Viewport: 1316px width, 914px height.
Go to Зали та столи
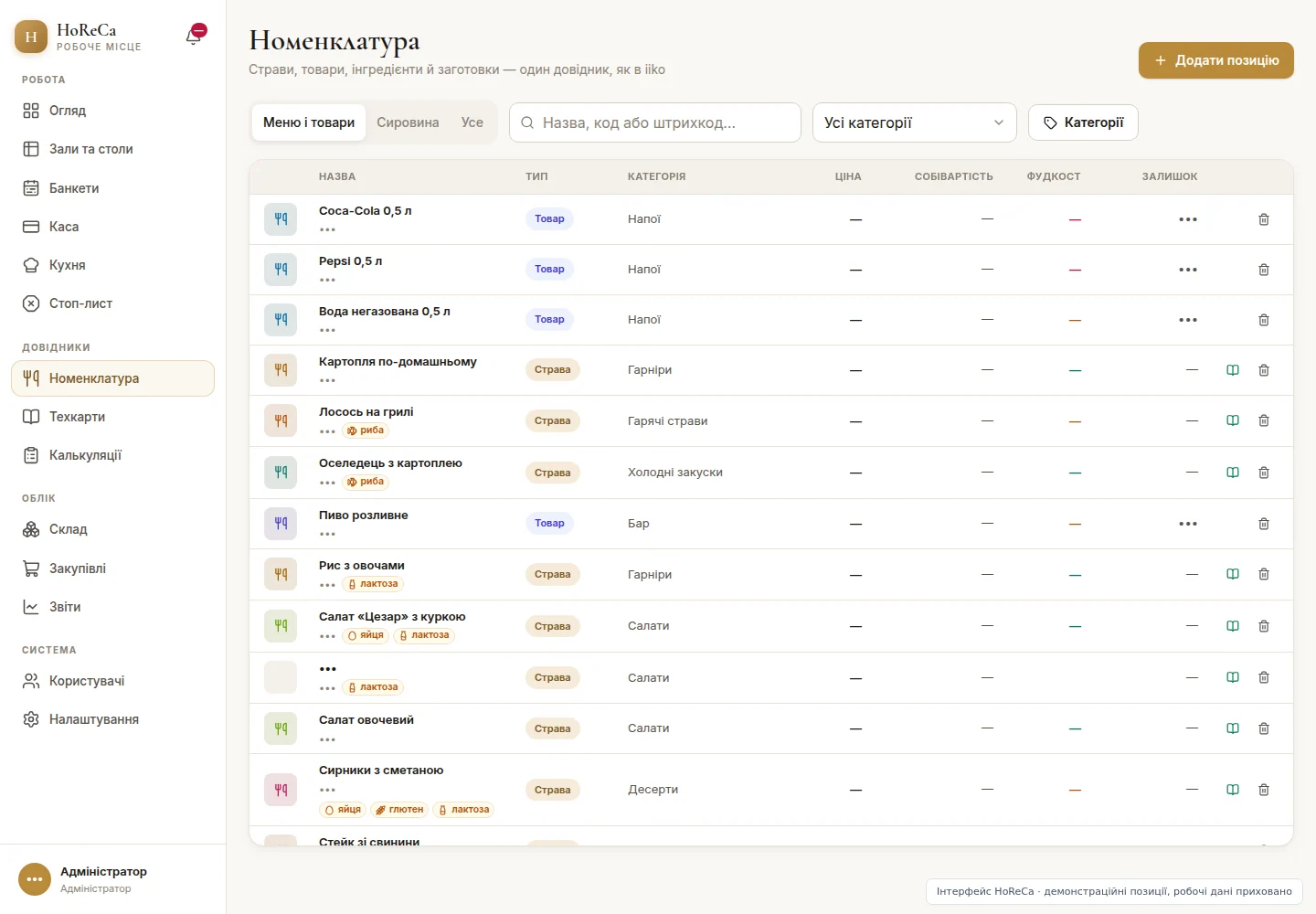point(112,149)
